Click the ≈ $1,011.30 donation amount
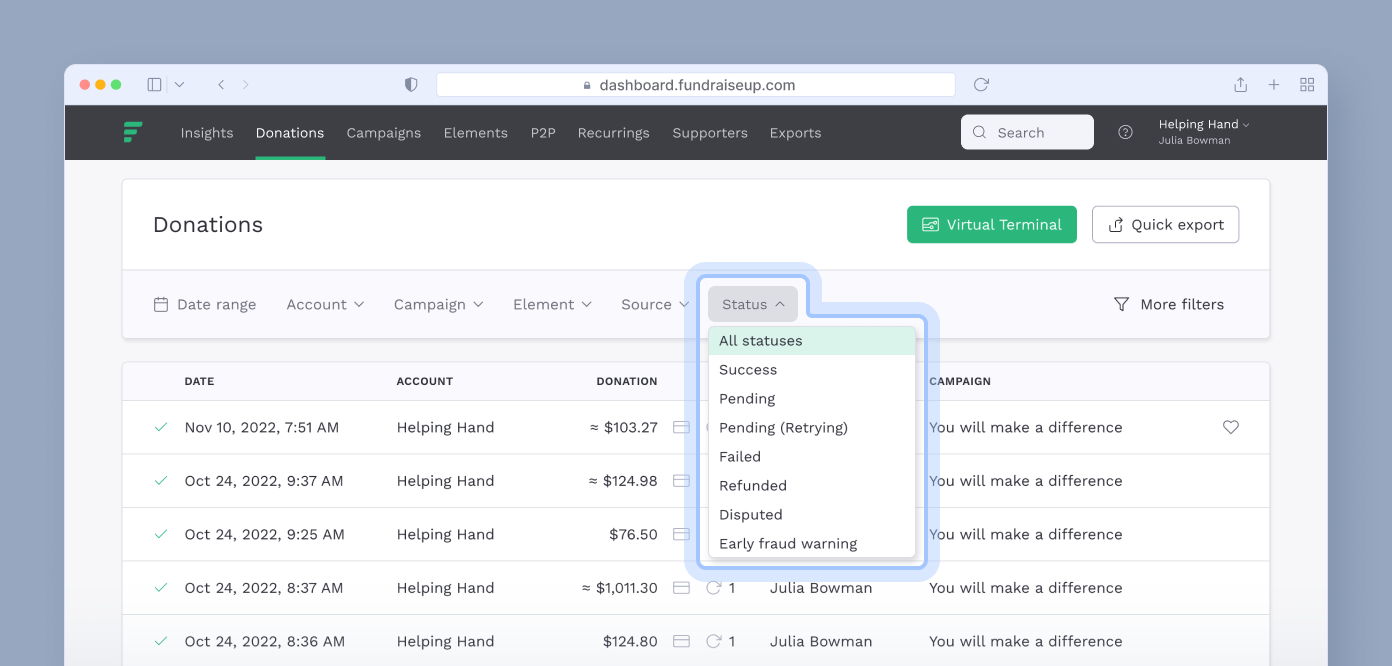Viewport: 1392px width, 666px height. (x=620, y=588)
